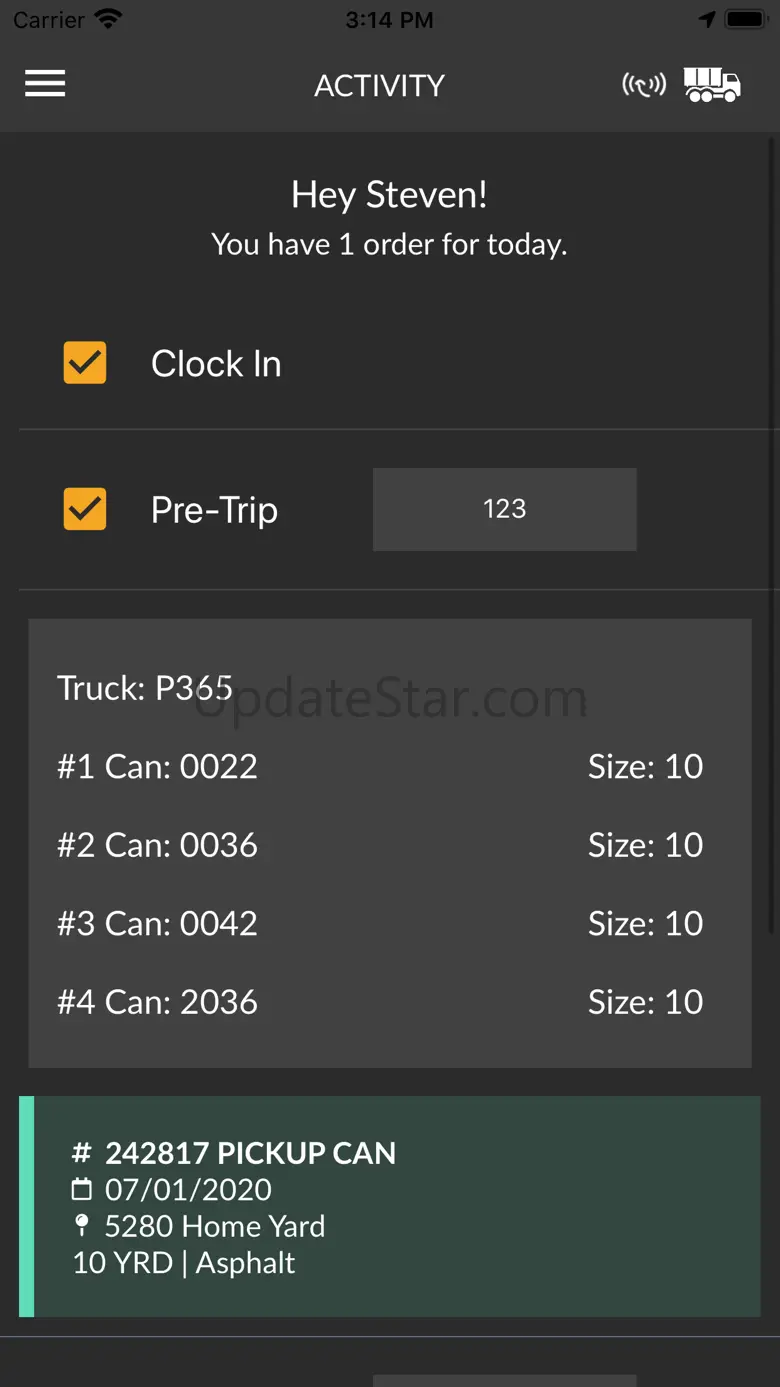
Task: Uncheck the Clock In checkbox
Action: click(x=85, y=363)
